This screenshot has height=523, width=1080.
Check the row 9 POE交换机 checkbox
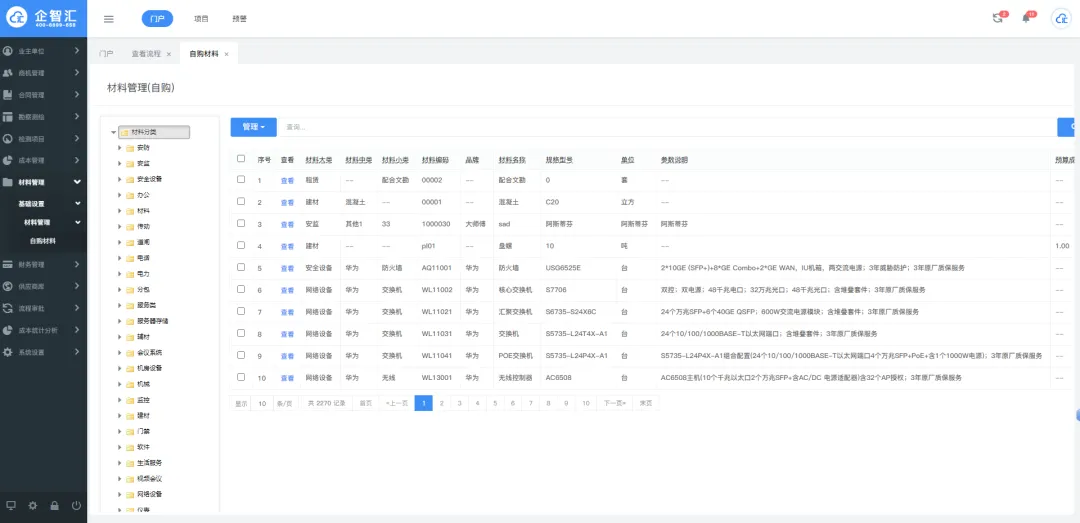(241, 355)
